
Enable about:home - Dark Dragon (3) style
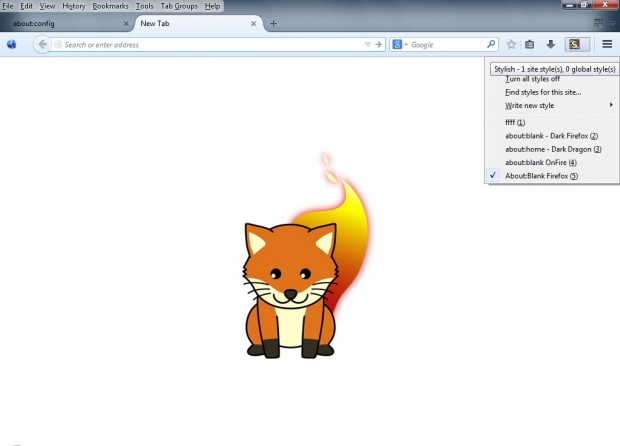553,149
